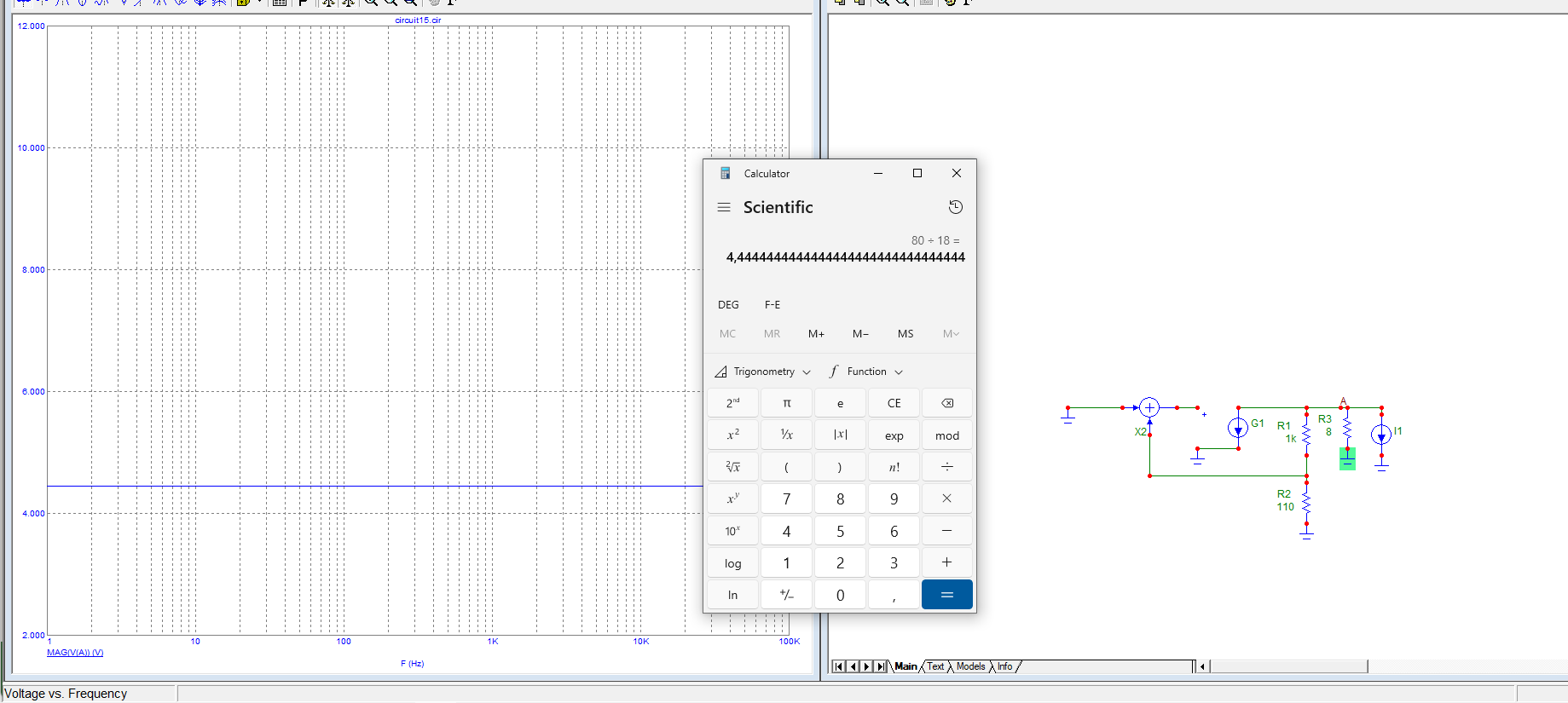This screenshot has height=703, width=1568.
Task: Insert Euler's number e in Calculator
Action: tap(840, 403)
